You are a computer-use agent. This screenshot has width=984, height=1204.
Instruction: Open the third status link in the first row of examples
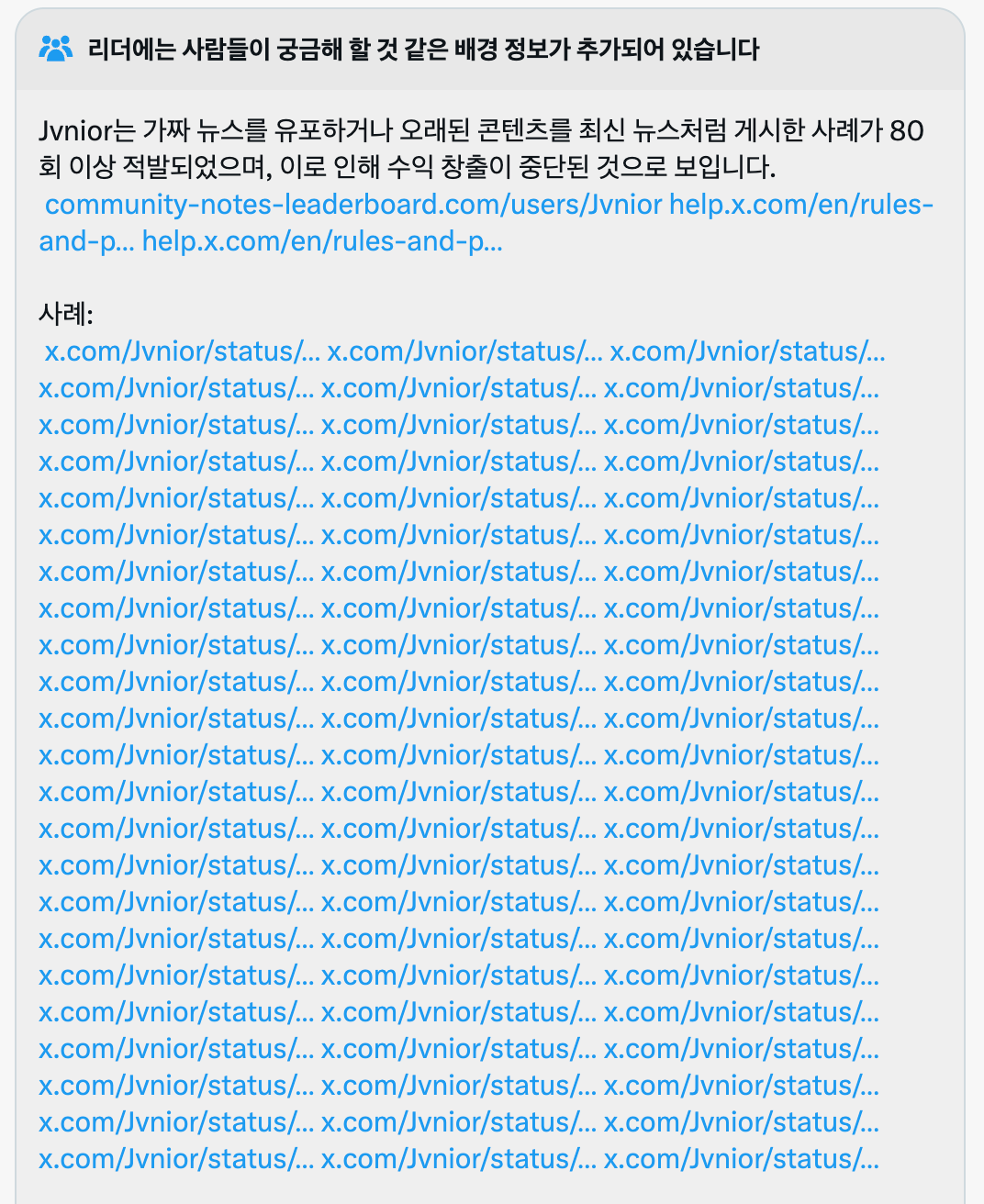pos(748,351)
